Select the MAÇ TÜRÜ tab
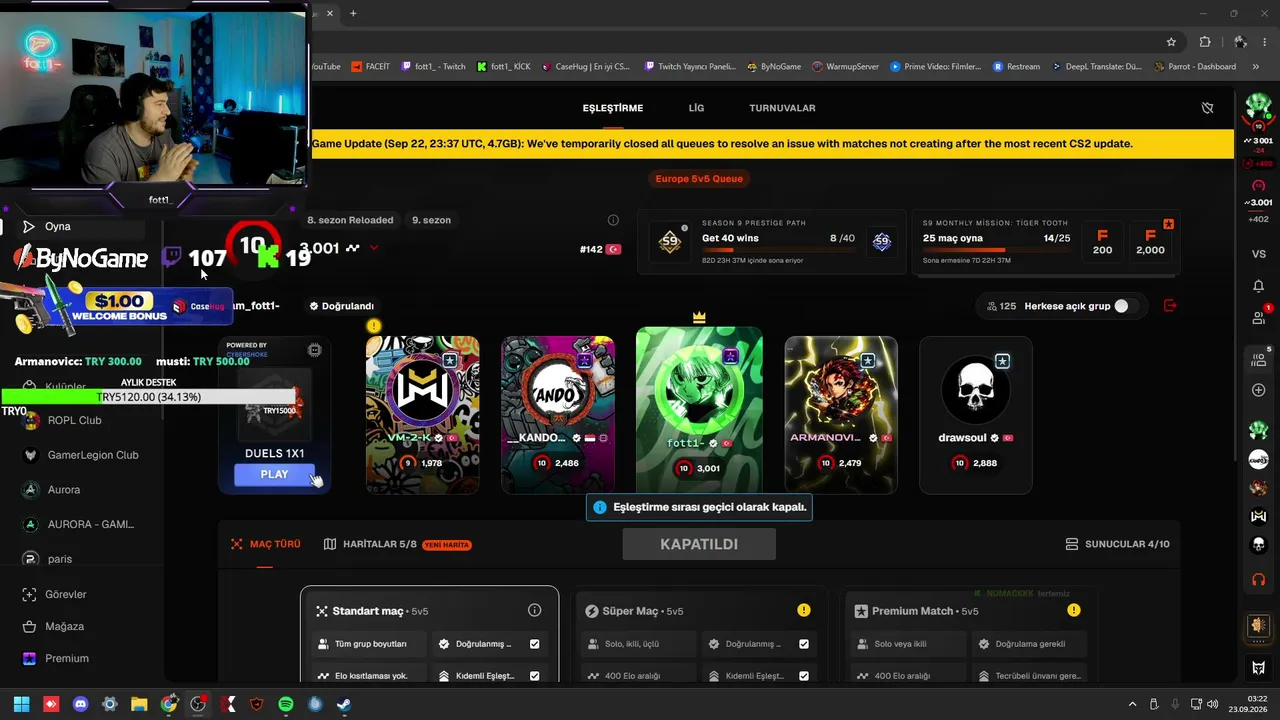1280x720 pixels. pyautogui.click(x=265, y=544)
